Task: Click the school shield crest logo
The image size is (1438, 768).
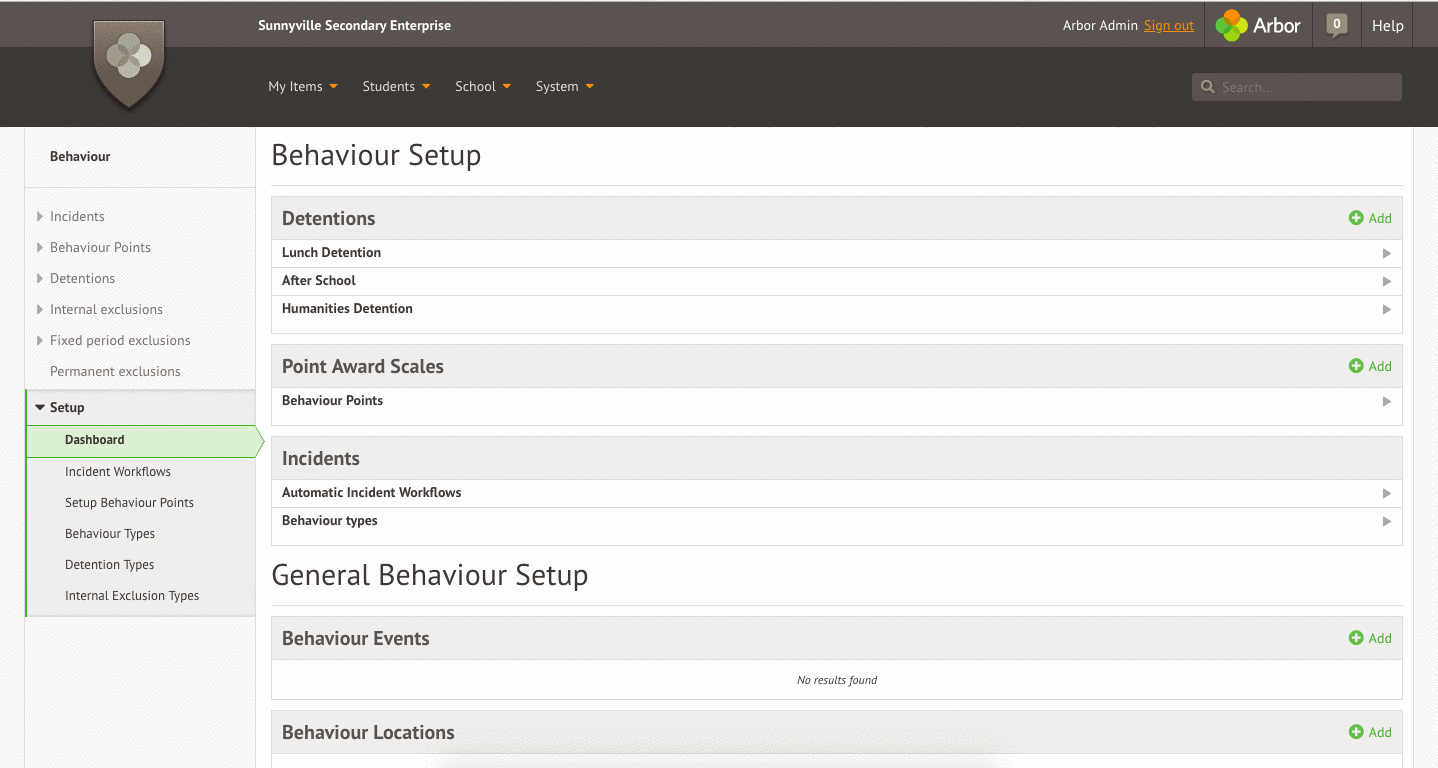Action: [128, 62]
